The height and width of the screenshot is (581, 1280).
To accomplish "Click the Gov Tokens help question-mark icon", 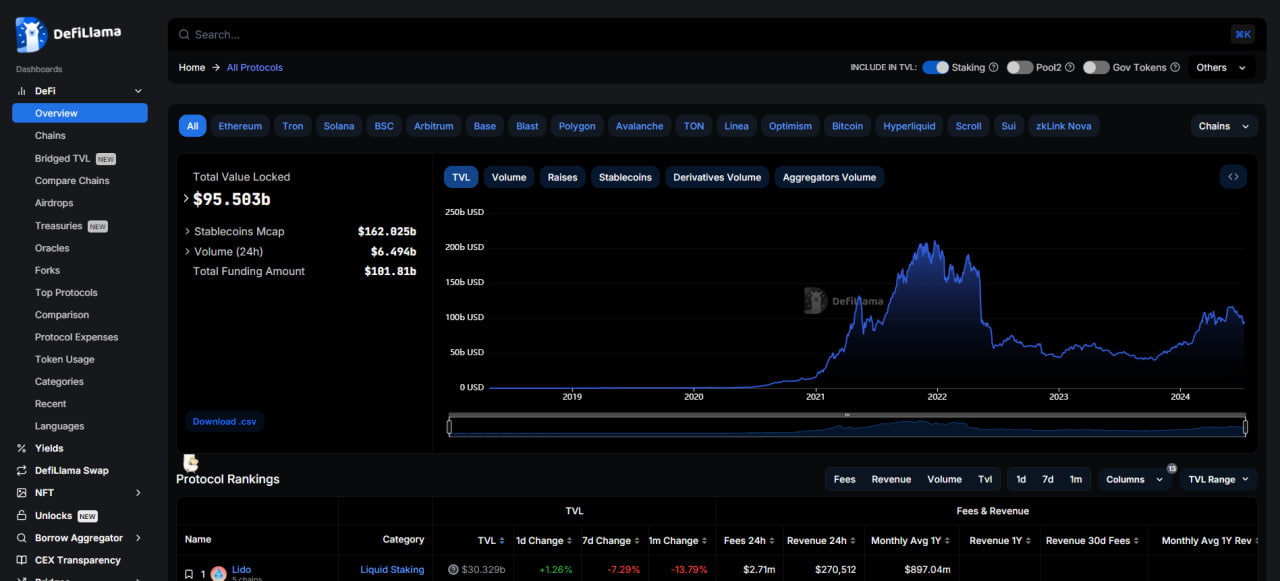I will pyautogui.click(x=1175, y=68).
